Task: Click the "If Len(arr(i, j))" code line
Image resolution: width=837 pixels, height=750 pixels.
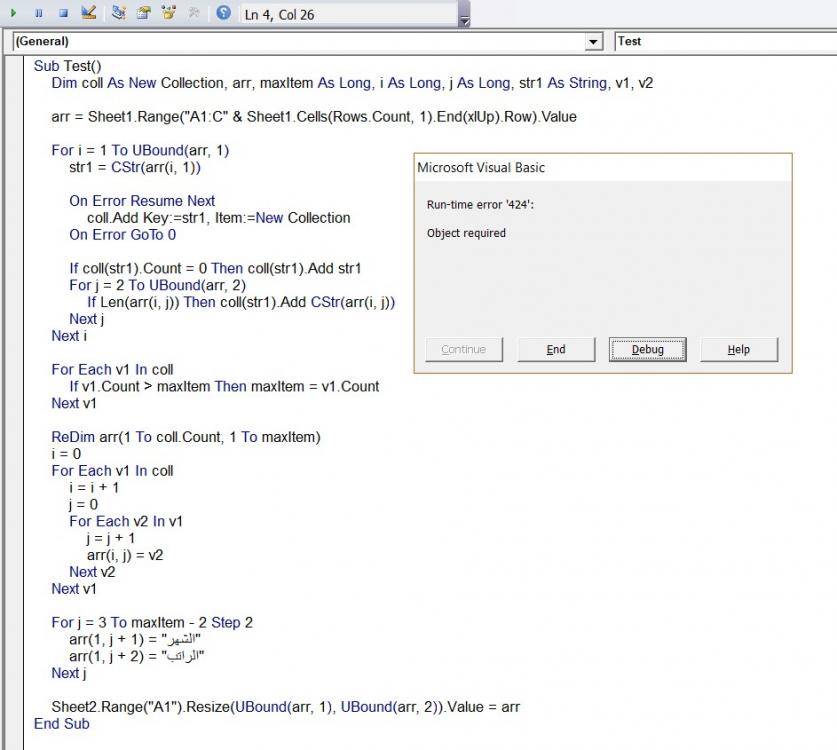Action: click(241, 303)
